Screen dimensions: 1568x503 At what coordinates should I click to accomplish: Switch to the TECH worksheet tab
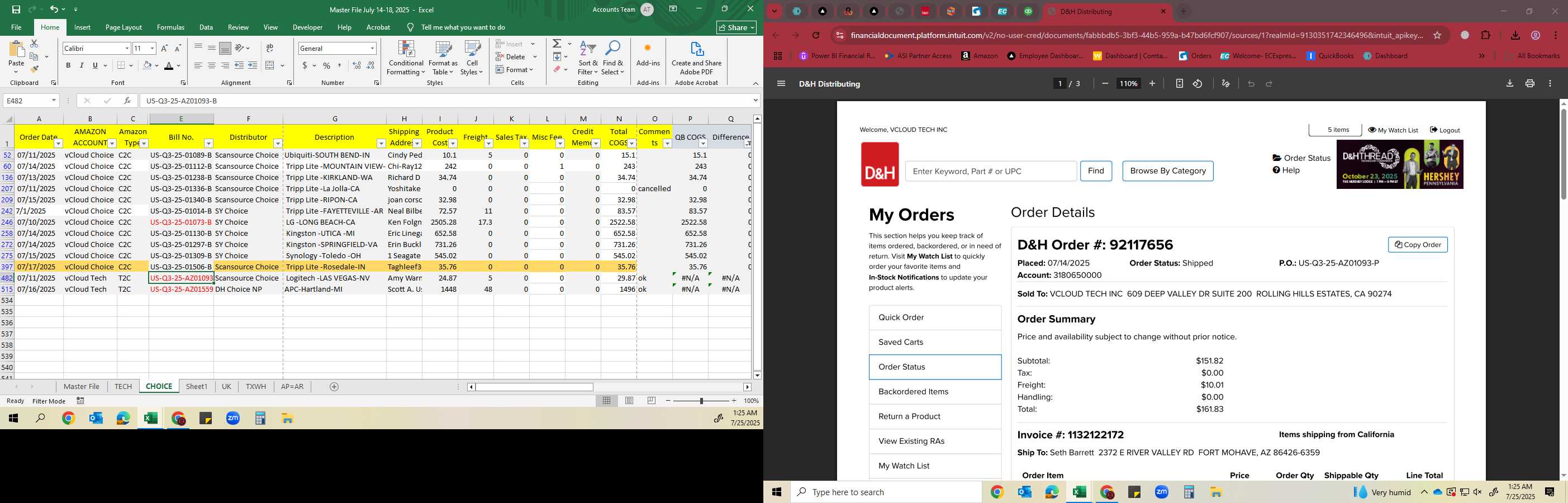[123, 387]
